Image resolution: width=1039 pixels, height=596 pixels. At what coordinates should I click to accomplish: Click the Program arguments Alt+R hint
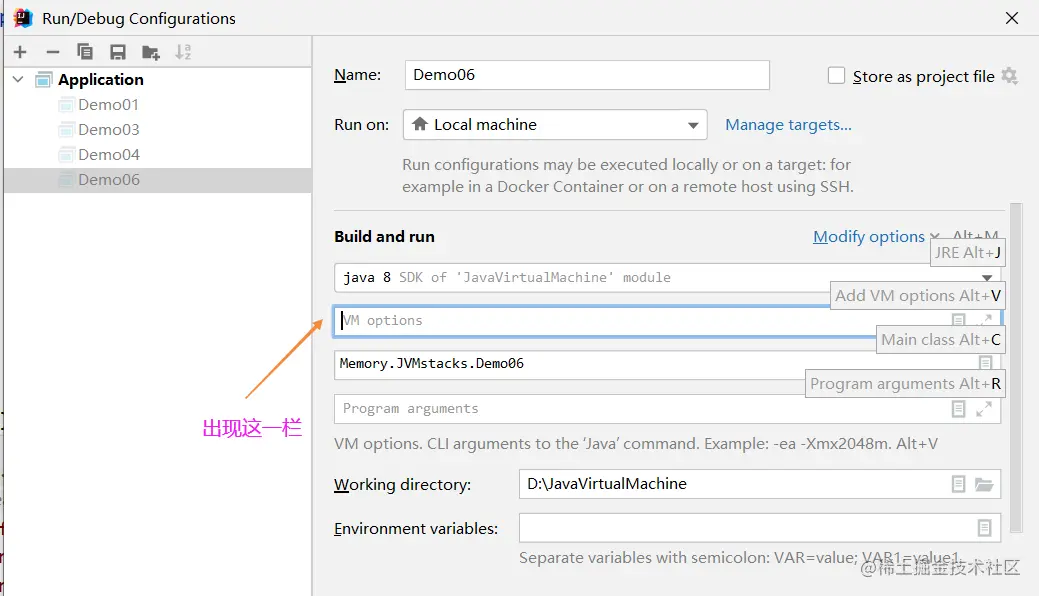pyautogui.click(x=905, y=384)
